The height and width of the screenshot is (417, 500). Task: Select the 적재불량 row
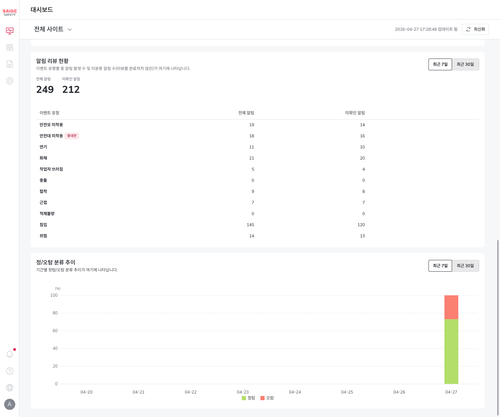(x=257, y=214)
